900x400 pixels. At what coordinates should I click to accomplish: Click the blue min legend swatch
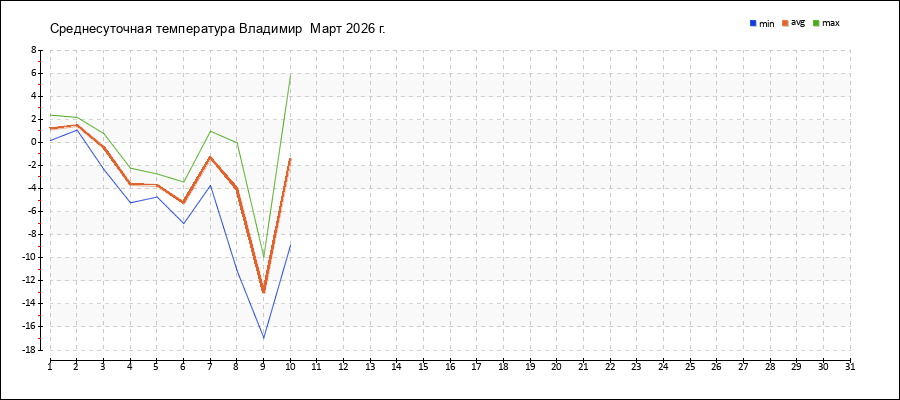[752, 22]
